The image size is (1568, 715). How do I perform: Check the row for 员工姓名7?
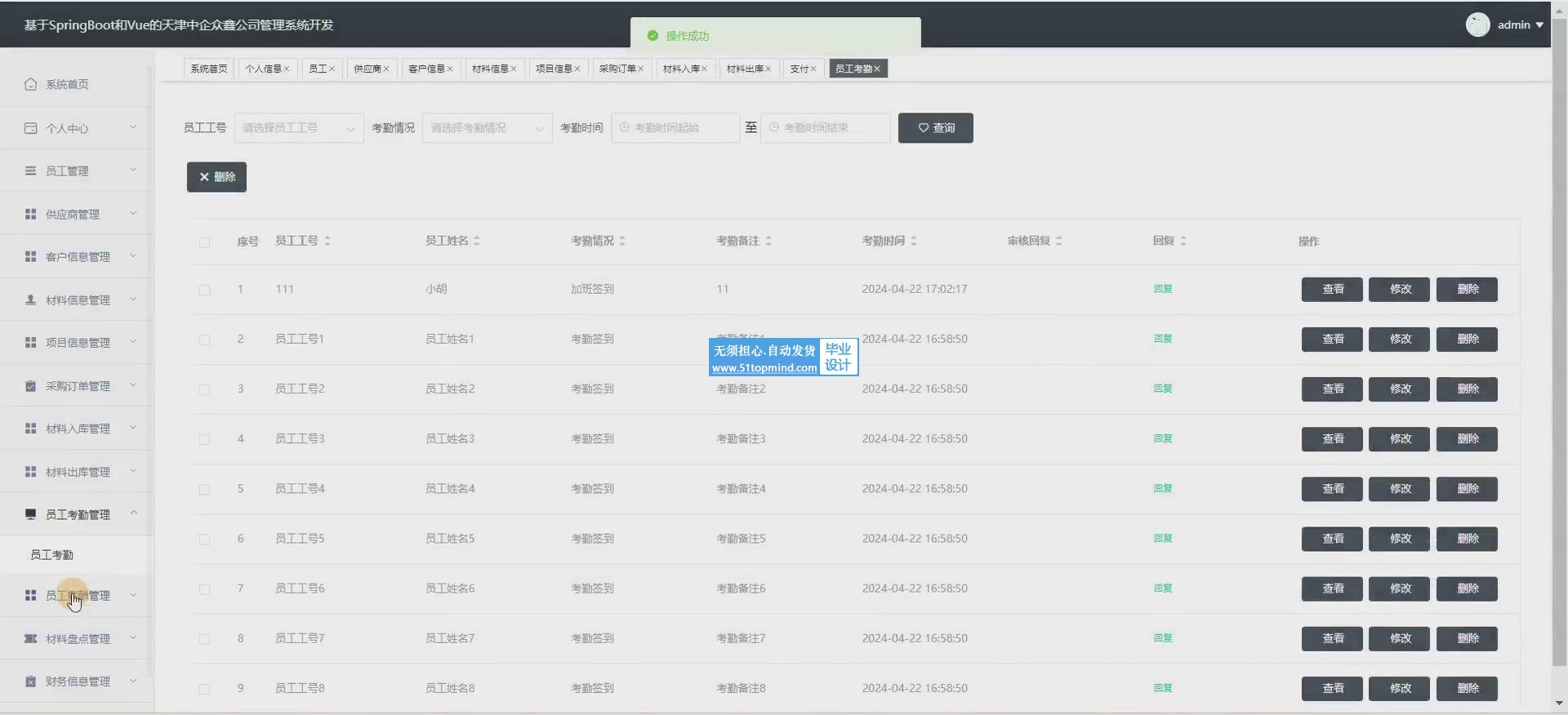pyautogui.click(x=204, y=639)
